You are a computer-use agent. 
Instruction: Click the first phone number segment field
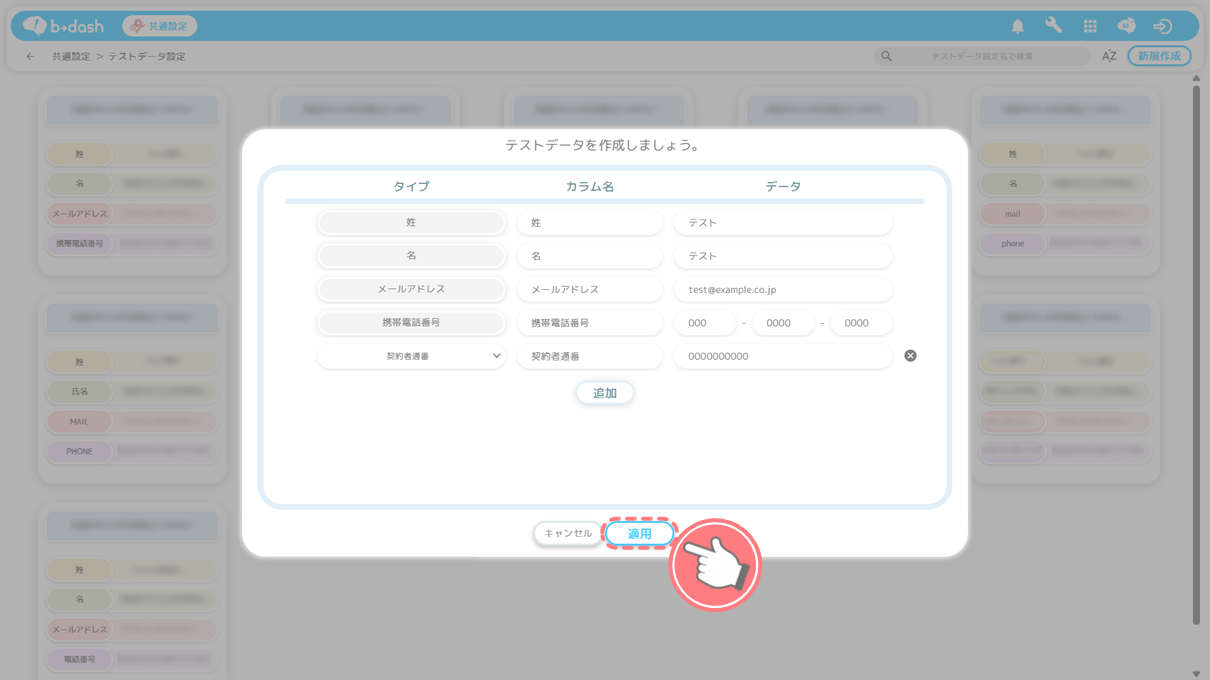tap(704, 323)
